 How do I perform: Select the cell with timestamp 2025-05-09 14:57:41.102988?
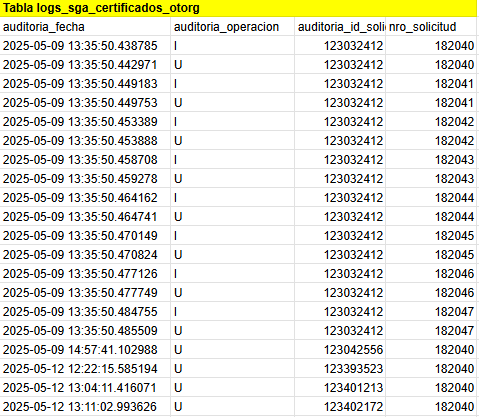(x=85, y=350)
